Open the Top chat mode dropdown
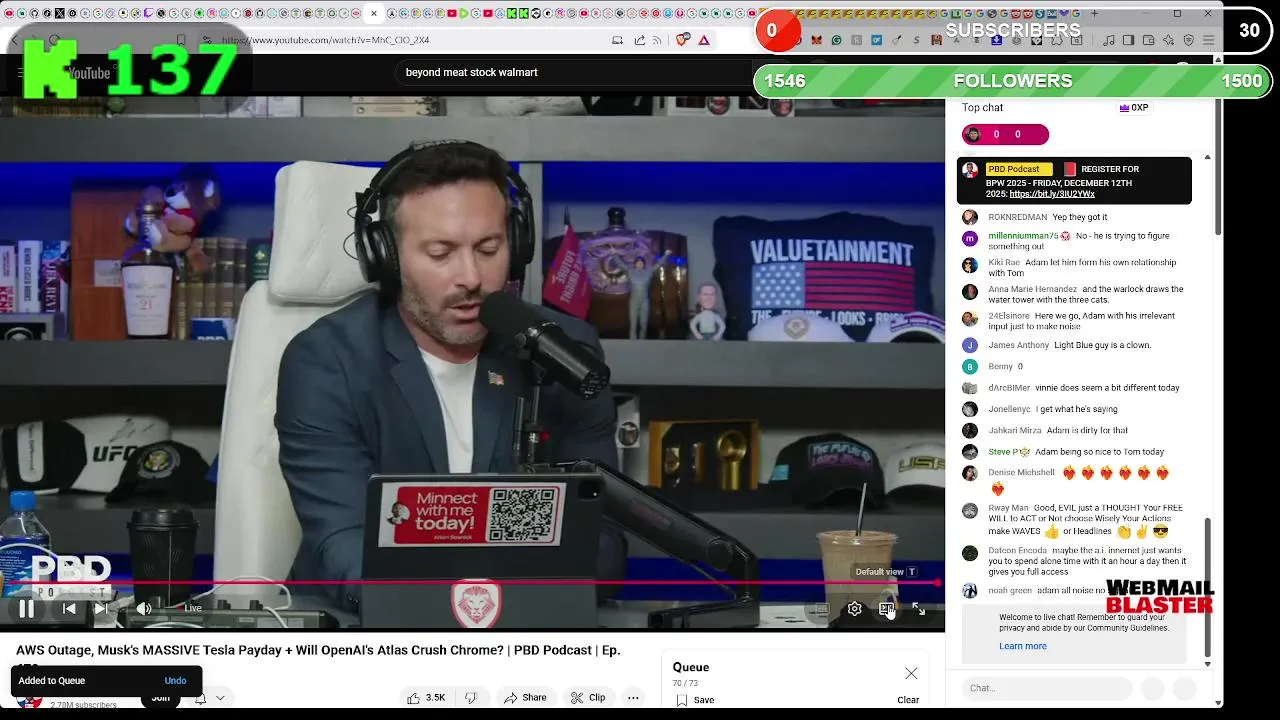This screenshot has height=720, width=1280. point(983,108)
